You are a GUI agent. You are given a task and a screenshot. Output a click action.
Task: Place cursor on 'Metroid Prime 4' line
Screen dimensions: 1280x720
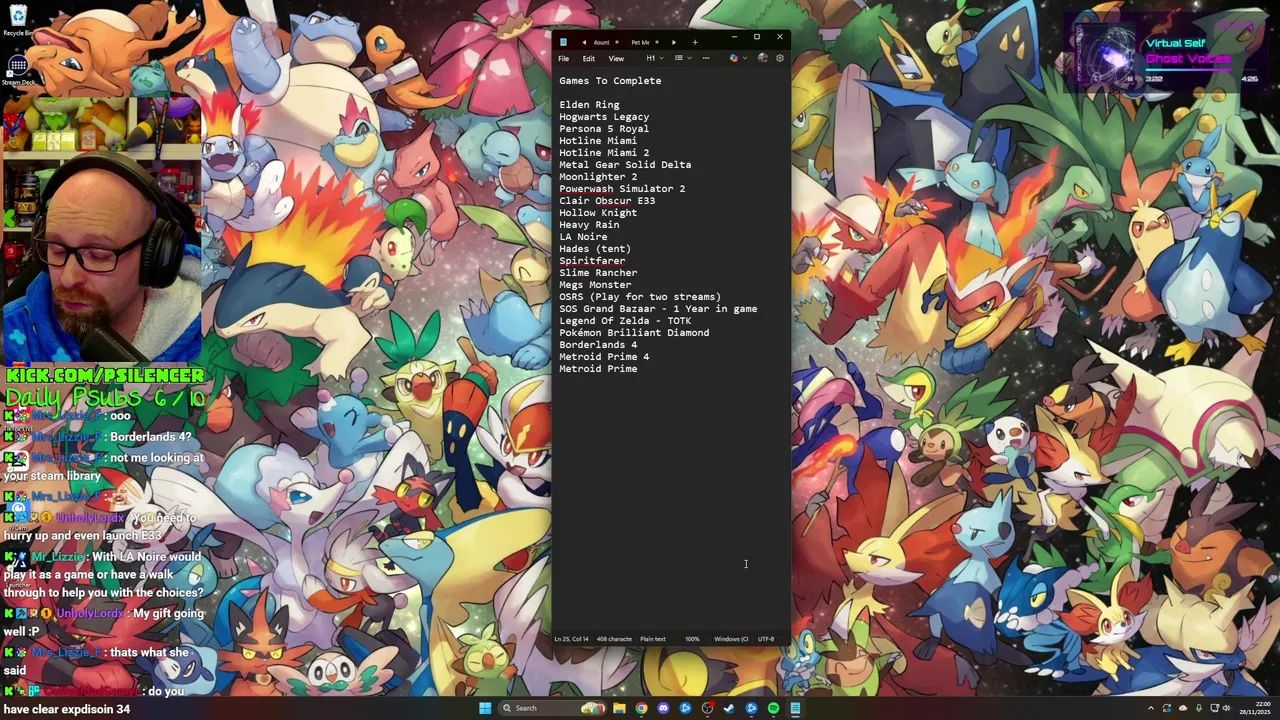coord(604,357)
